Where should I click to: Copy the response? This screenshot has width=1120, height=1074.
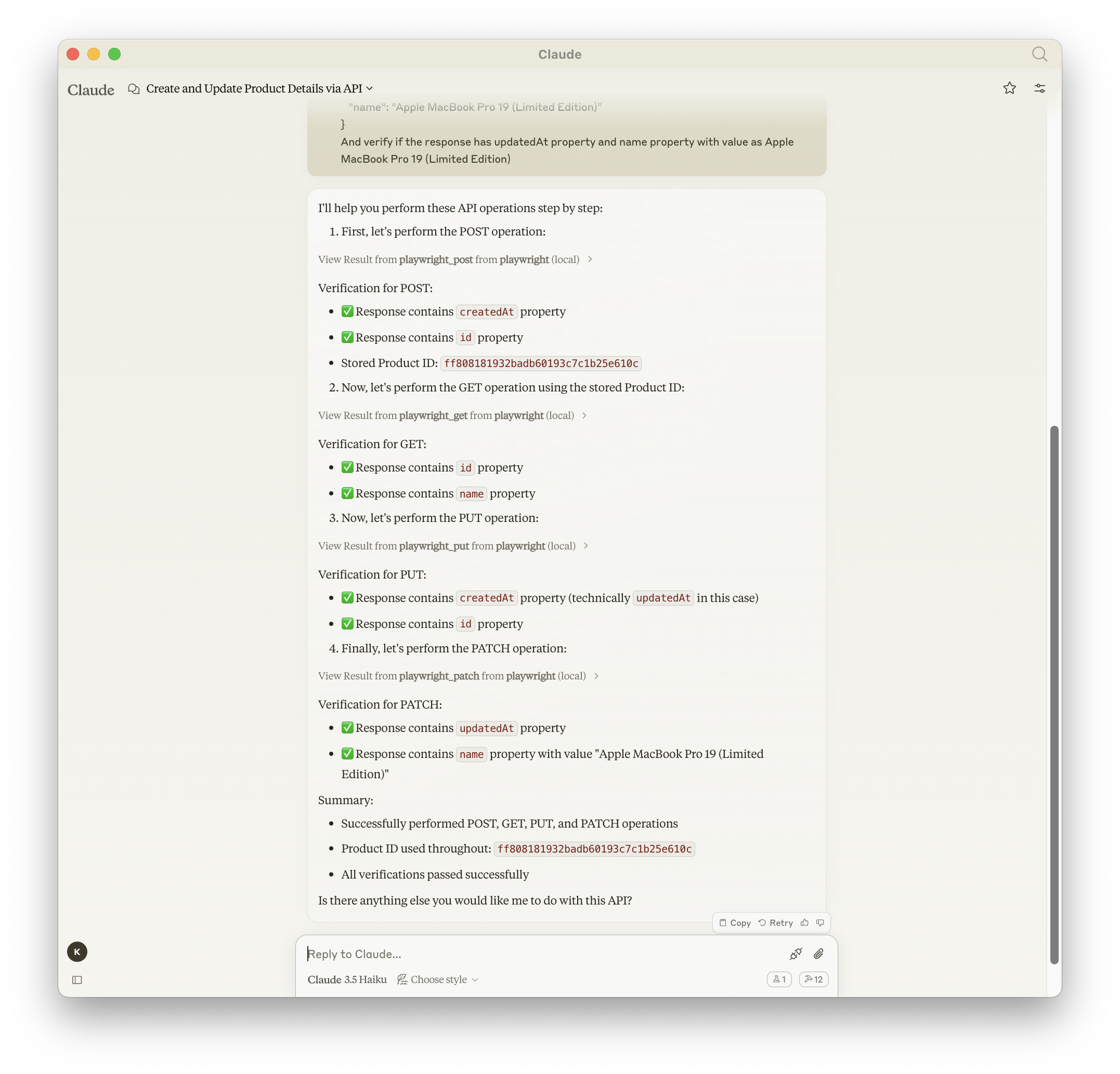coord(735,923)
